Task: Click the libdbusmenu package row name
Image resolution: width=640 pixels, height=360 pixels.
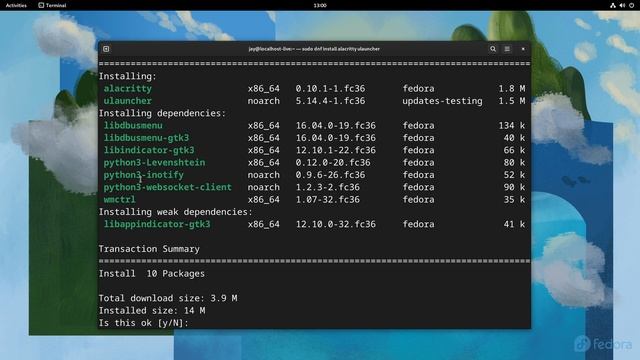Action: pyautogui.click(x=133, y=126)
